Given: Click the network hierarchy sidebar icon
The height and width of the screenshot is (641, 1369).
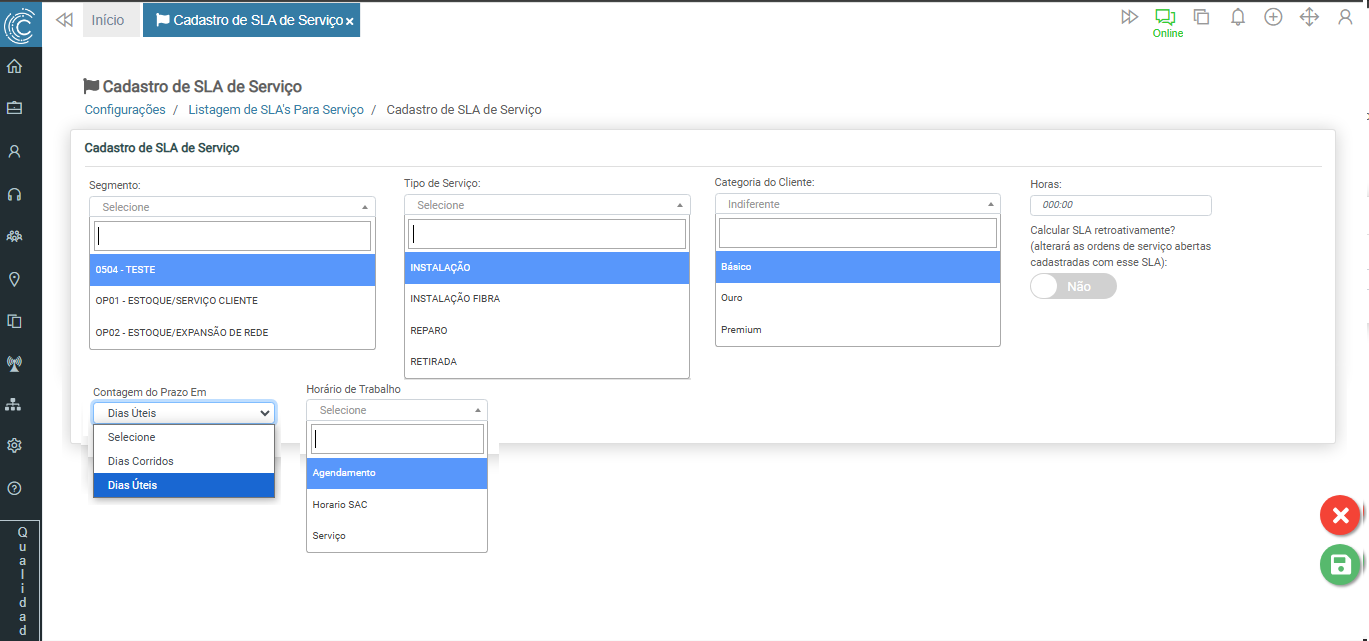Looking at the screenshot, I should pos(14,404).
